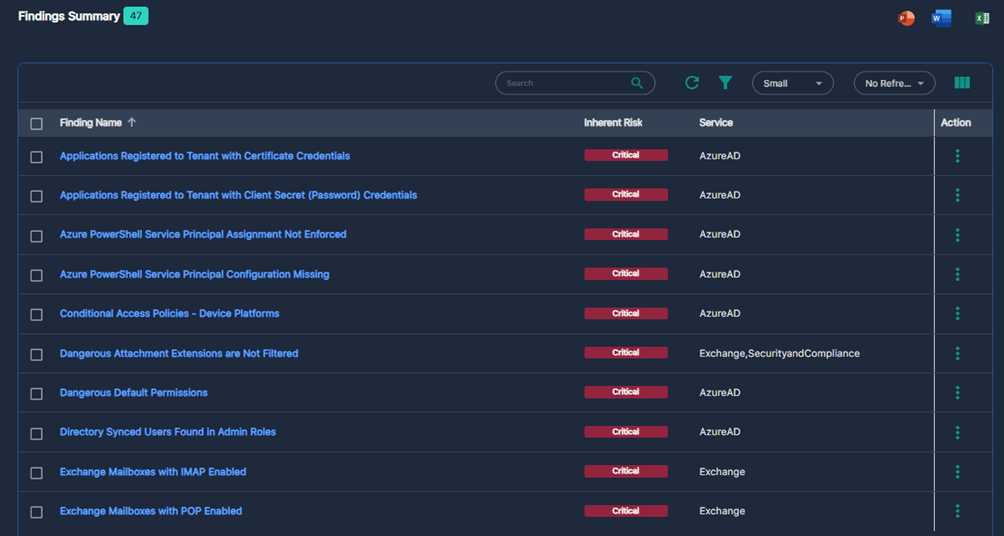
Task: Open Azure PowerShell Service Principal Configuration Missing
Action: click(194, 275)
